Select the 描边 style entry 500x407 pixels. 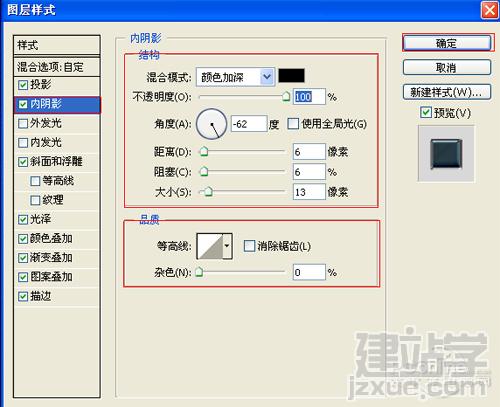pos(57,296)
